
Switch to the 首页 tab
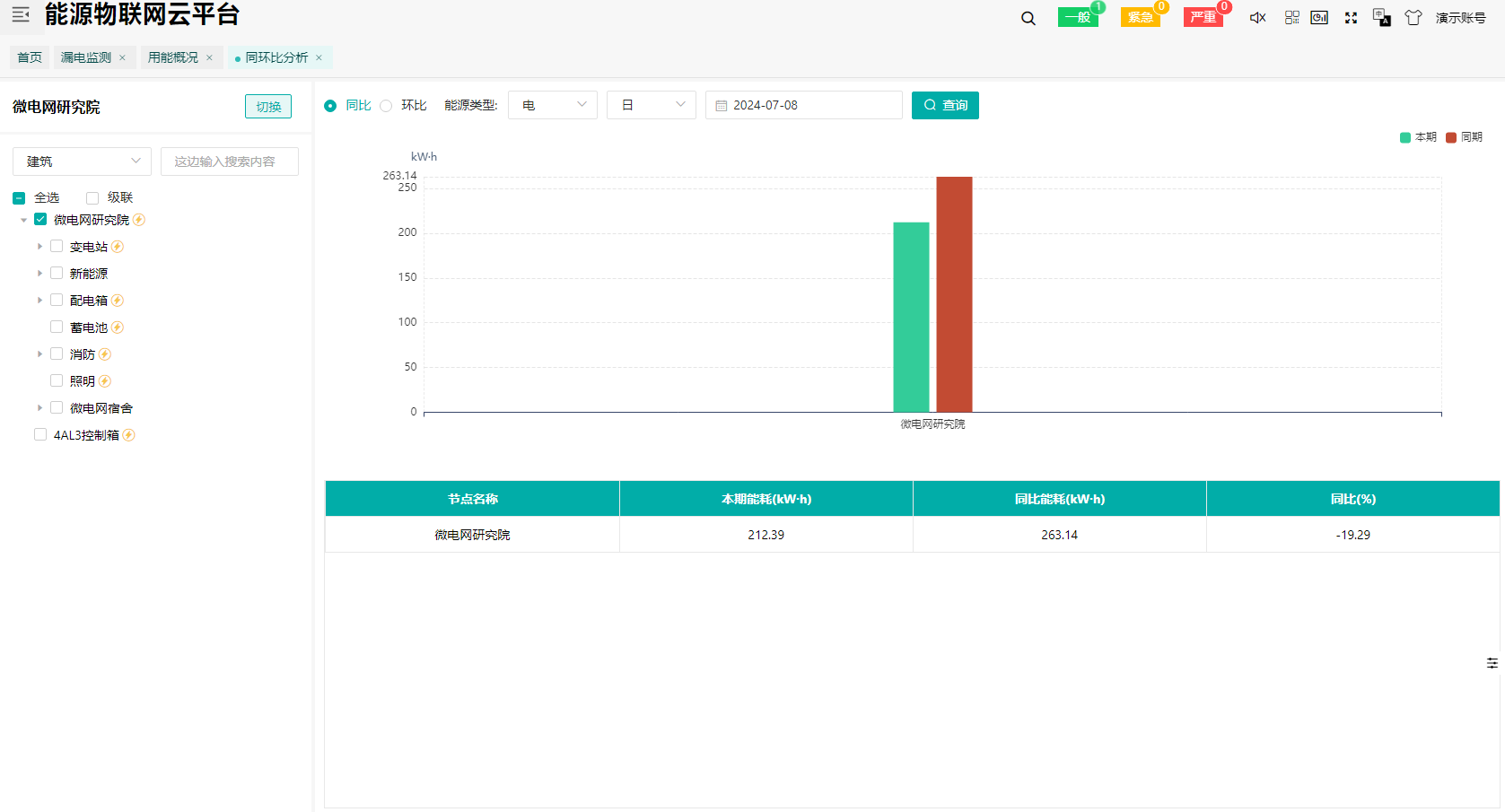pos(30,57)
